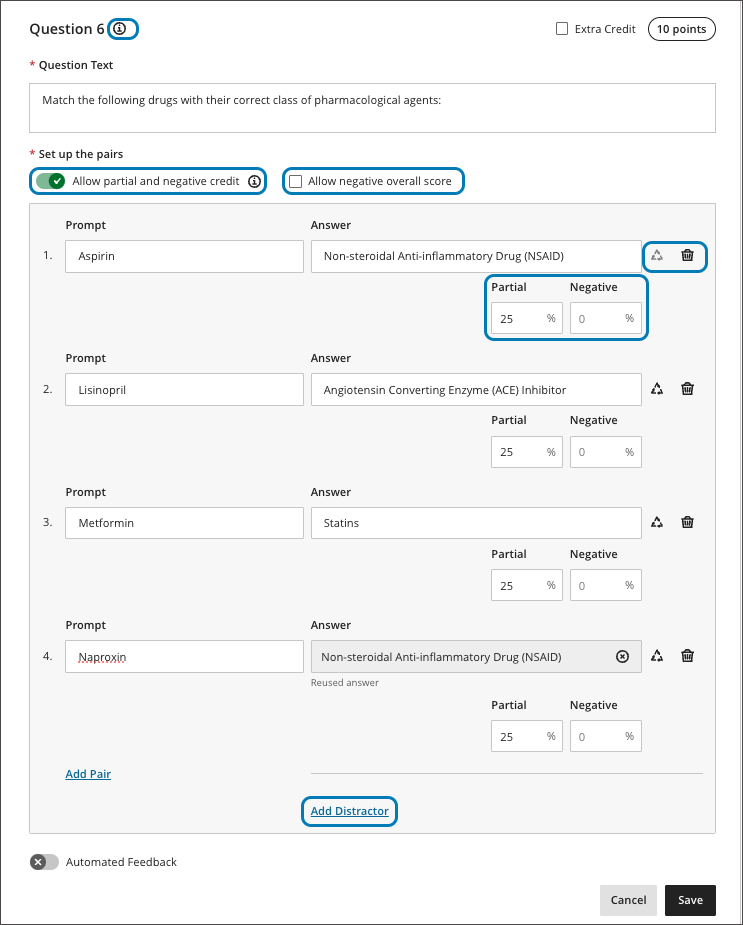This screenshot has width=743, height=925.
Task: Disable Allow partial and negative credit
Action: tap(51, 181)
